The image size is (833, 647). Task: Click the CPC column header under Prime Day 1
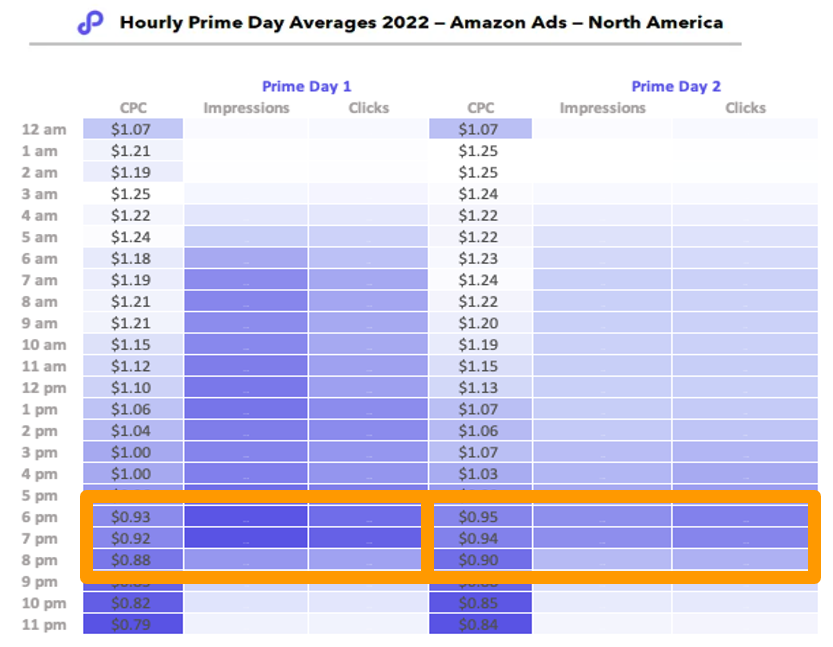133,108
